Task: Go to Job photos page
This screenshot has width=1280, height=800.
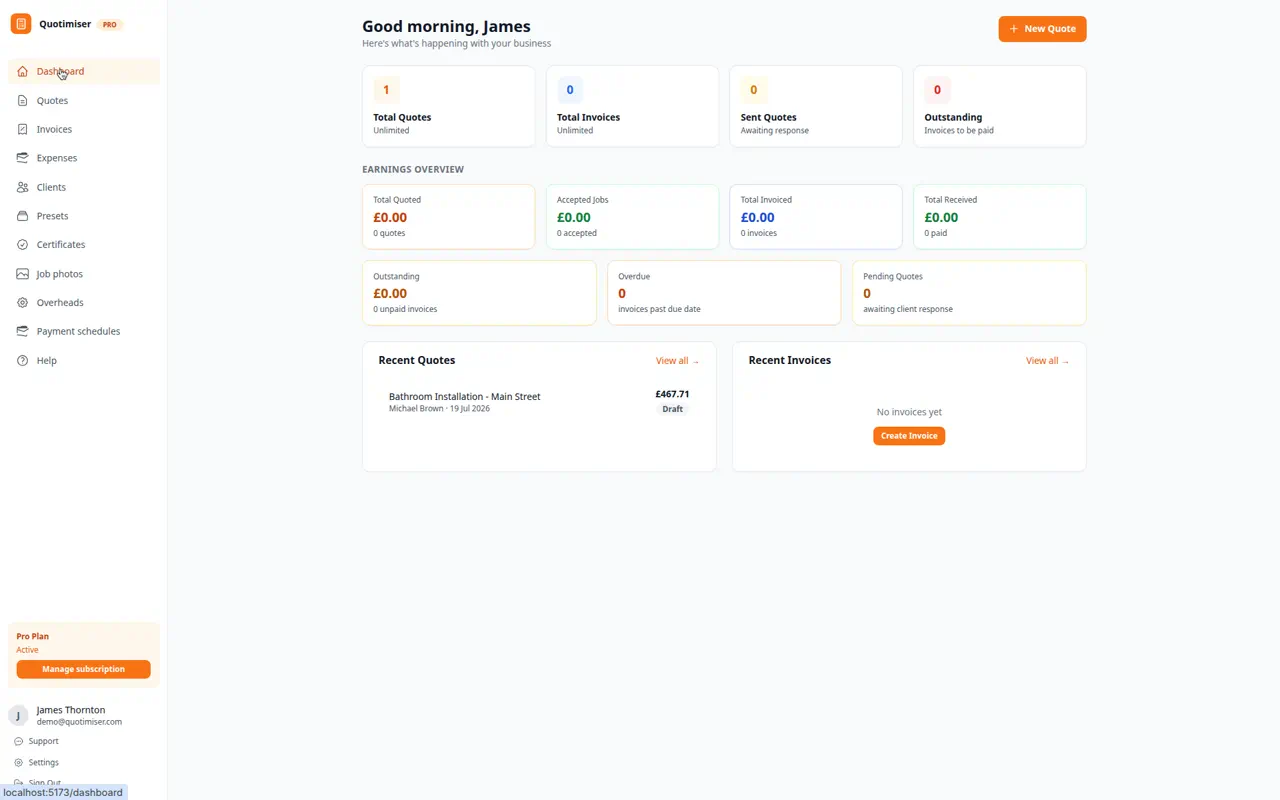Action: pyautogui.click(x=84, y=274)
